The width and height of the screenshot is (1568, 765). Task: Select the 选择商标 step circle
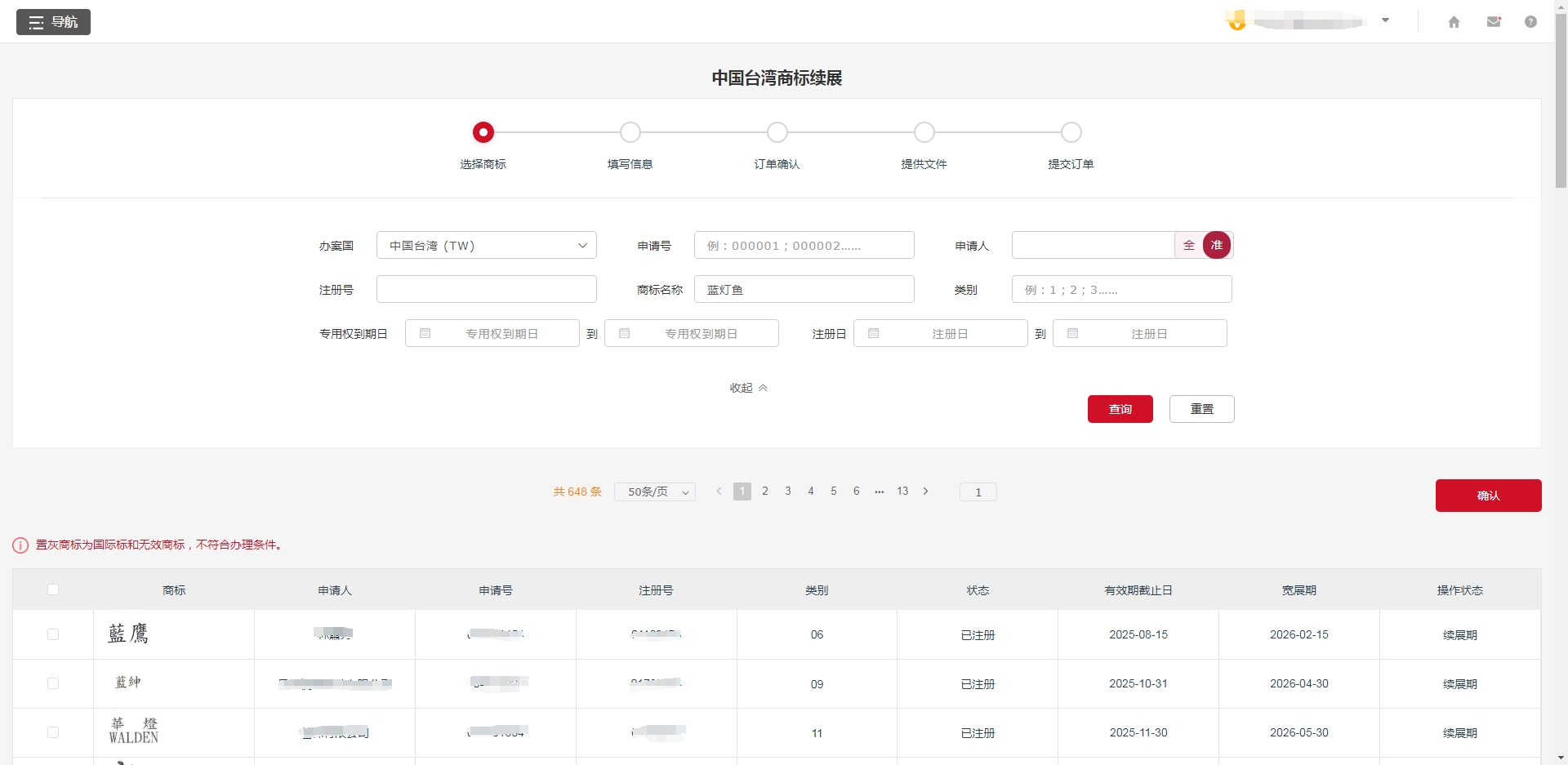[483, 132]
